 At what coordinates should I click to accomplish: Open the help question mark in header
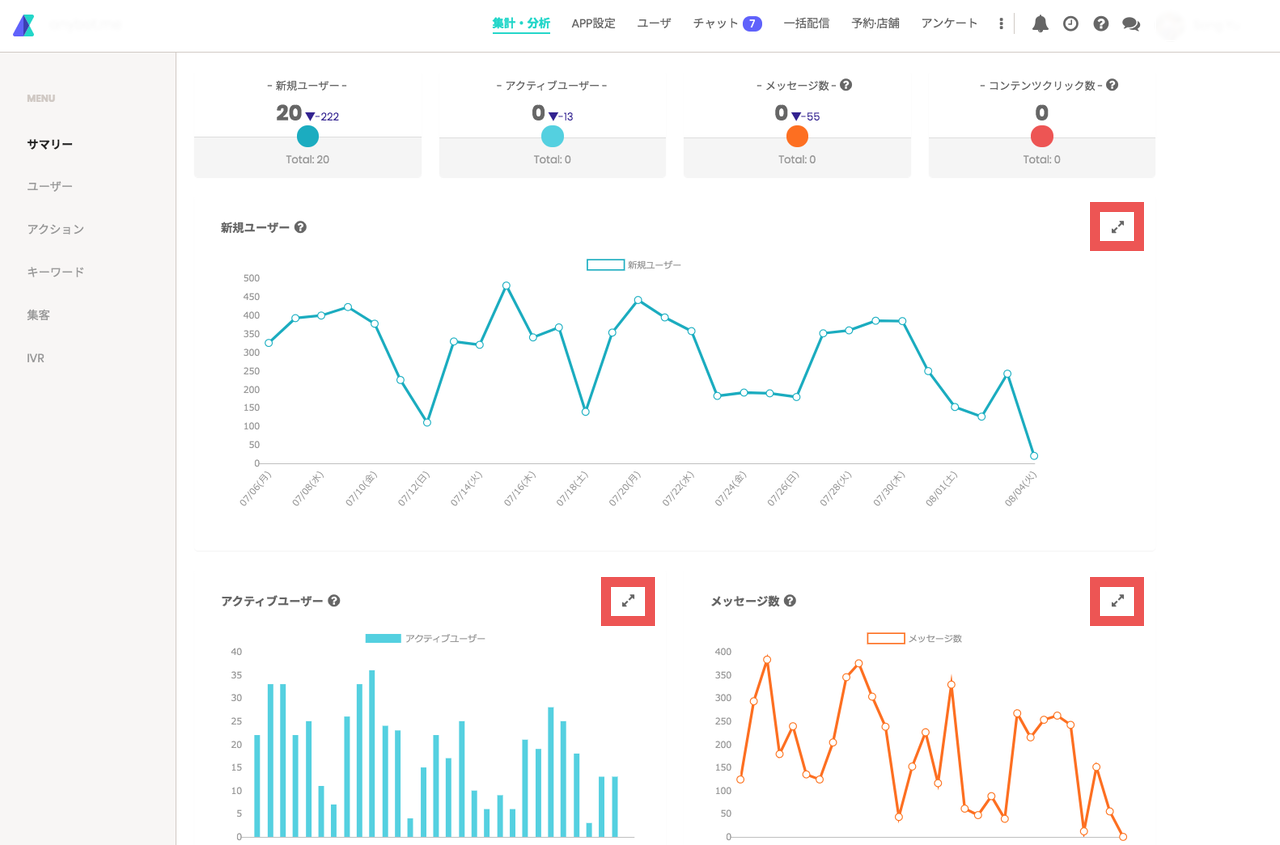pos(1101,24)
